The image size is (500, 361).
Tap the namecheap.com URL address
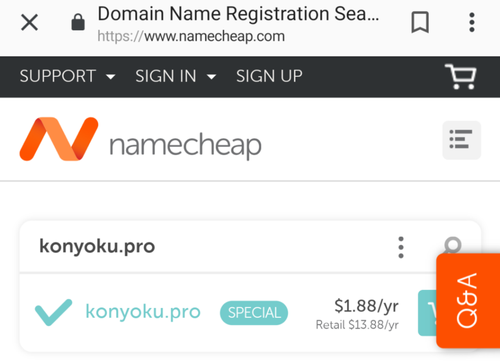coord(191,36)
